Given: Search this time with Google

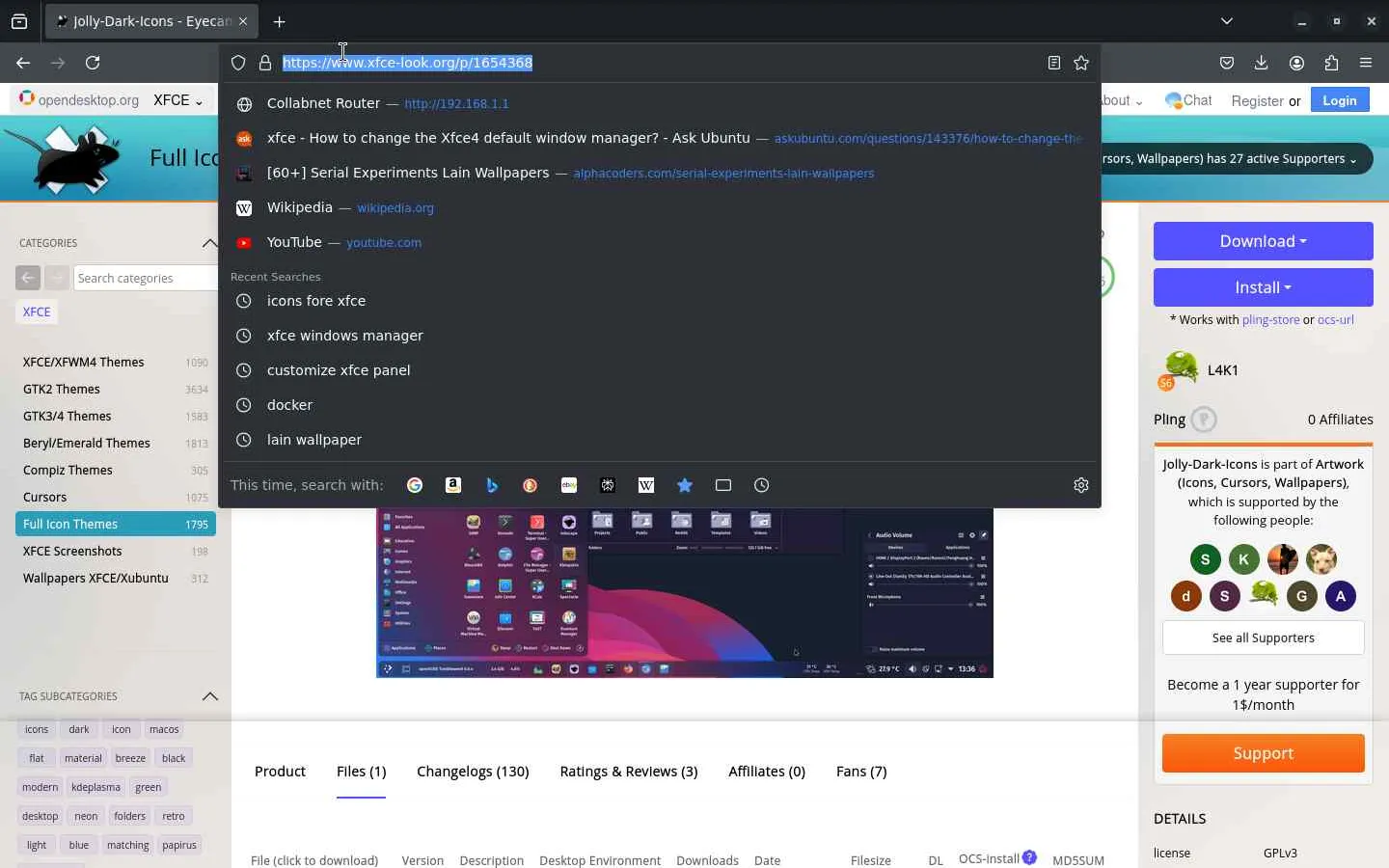Looking at the screenshot, I should coord(415,485).
